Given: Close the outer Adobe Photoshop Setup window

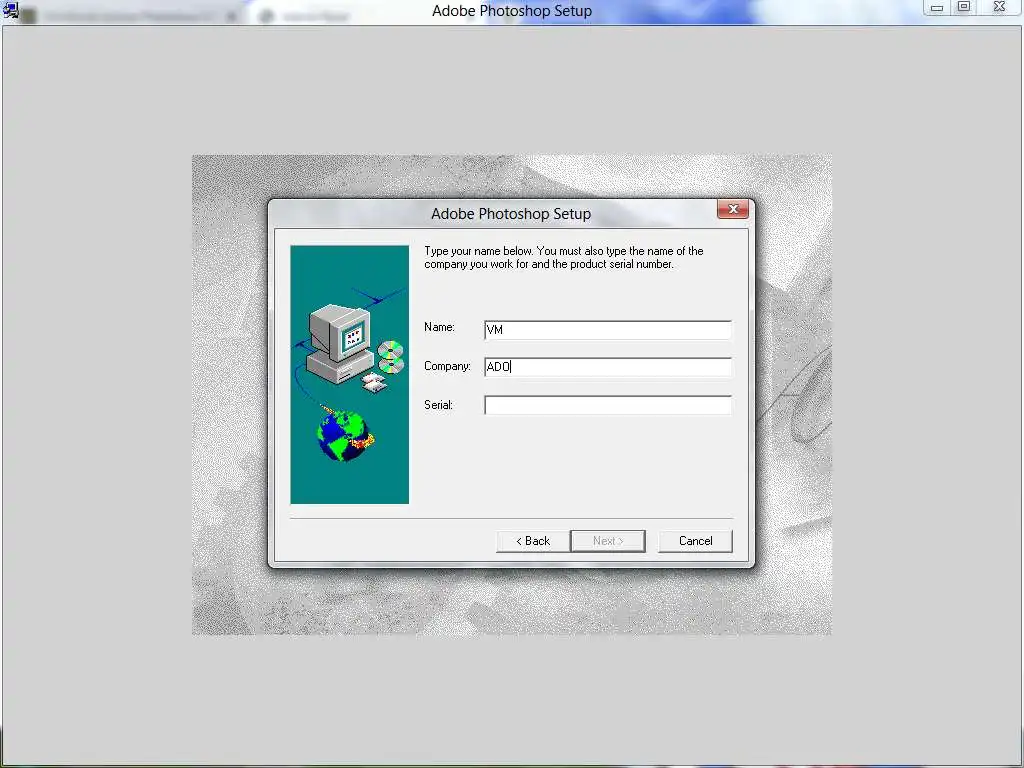Looking at the screenshot, I should 999,7.
